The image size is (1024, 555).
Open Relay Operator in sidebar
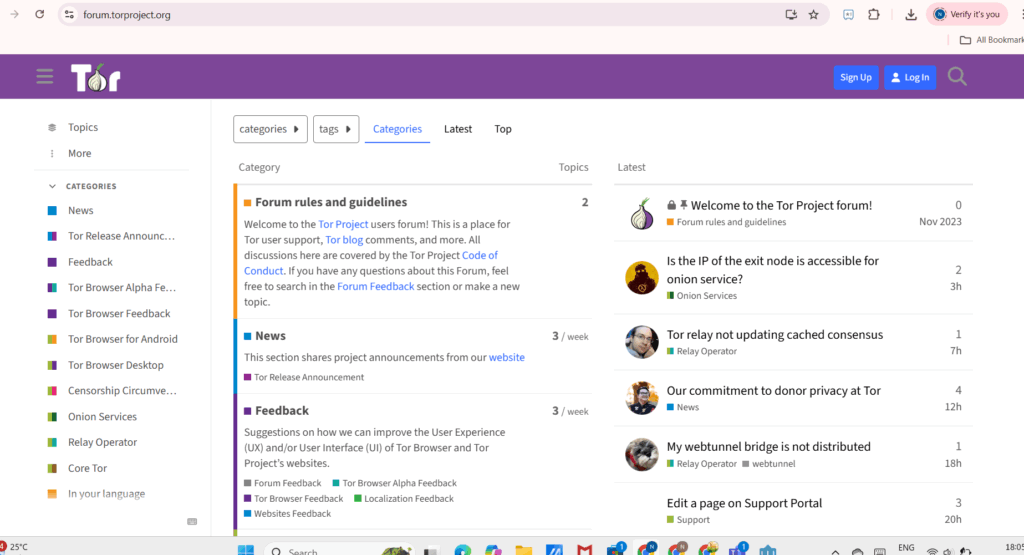coord(103,442)
